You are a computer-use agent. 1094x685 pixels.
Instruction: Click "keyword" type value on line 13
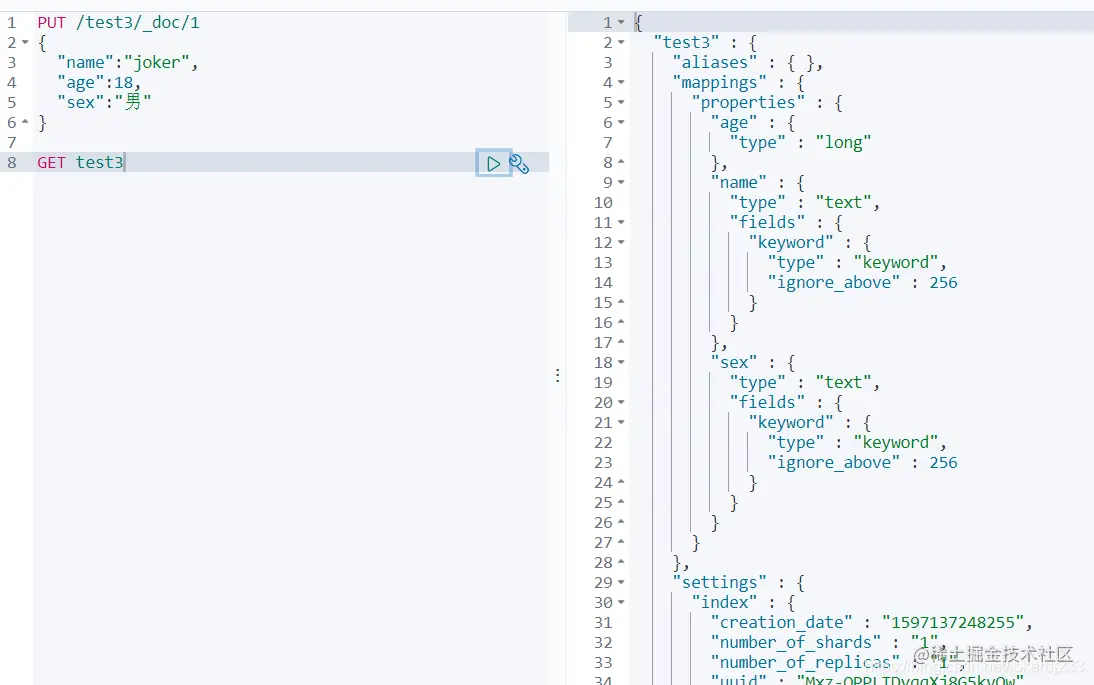point(896,263)
